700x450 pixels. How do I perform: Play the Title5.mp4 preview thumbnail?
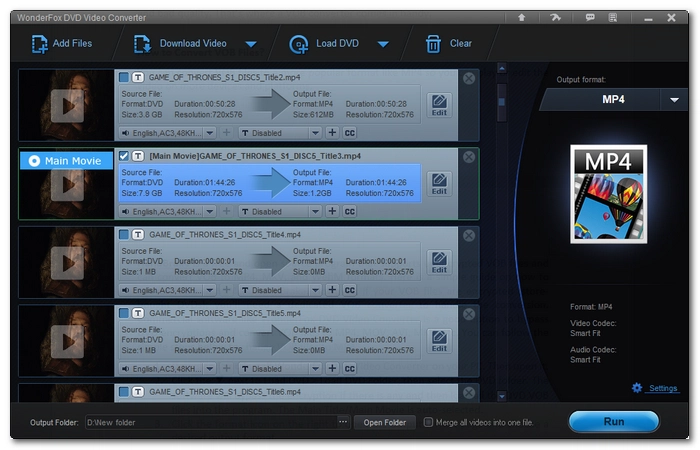click(67, 342)
